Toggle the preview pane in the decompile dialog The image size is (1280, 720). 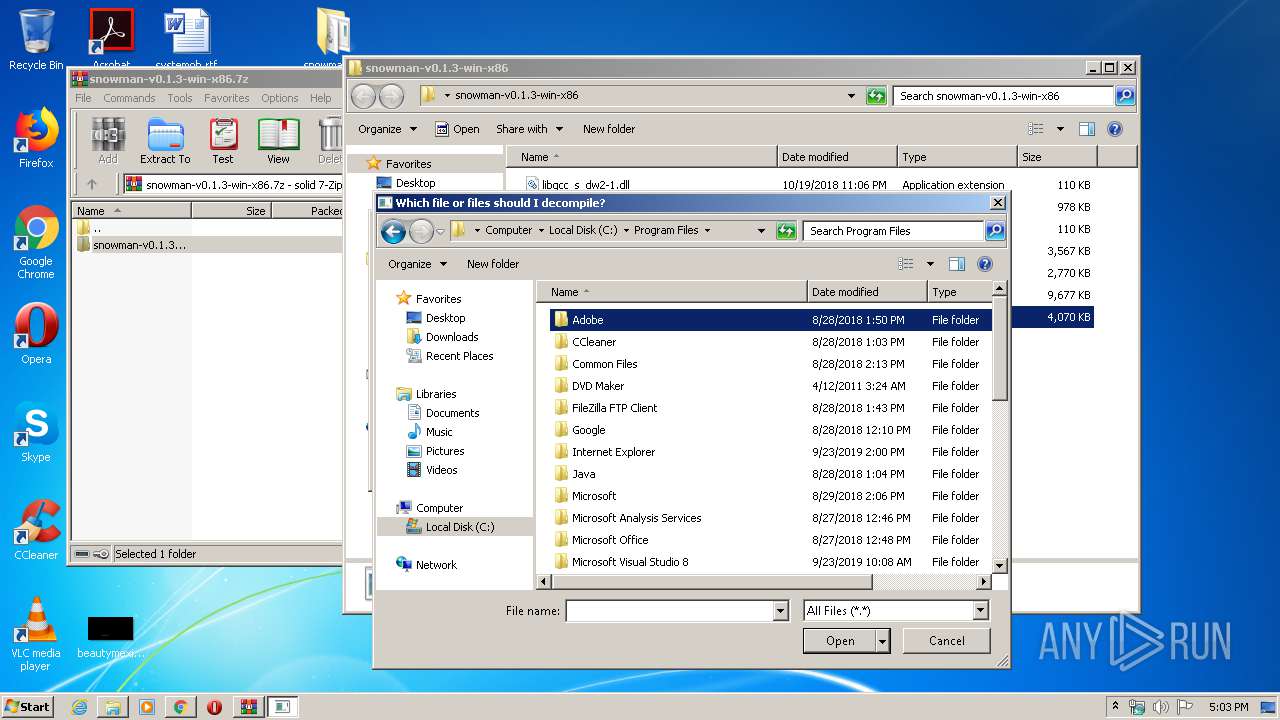point(956,264)
